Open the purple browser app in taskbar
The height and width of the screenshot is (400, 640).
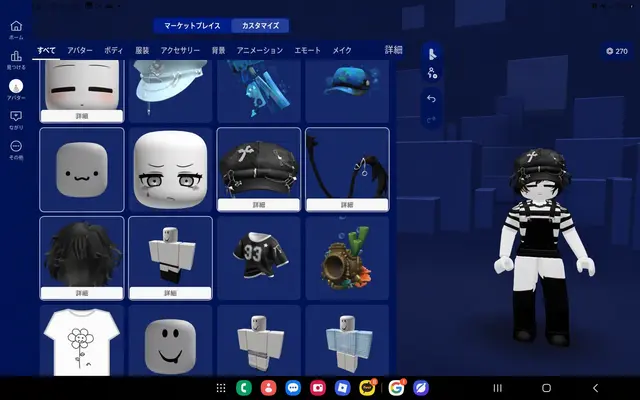point(421,388)
